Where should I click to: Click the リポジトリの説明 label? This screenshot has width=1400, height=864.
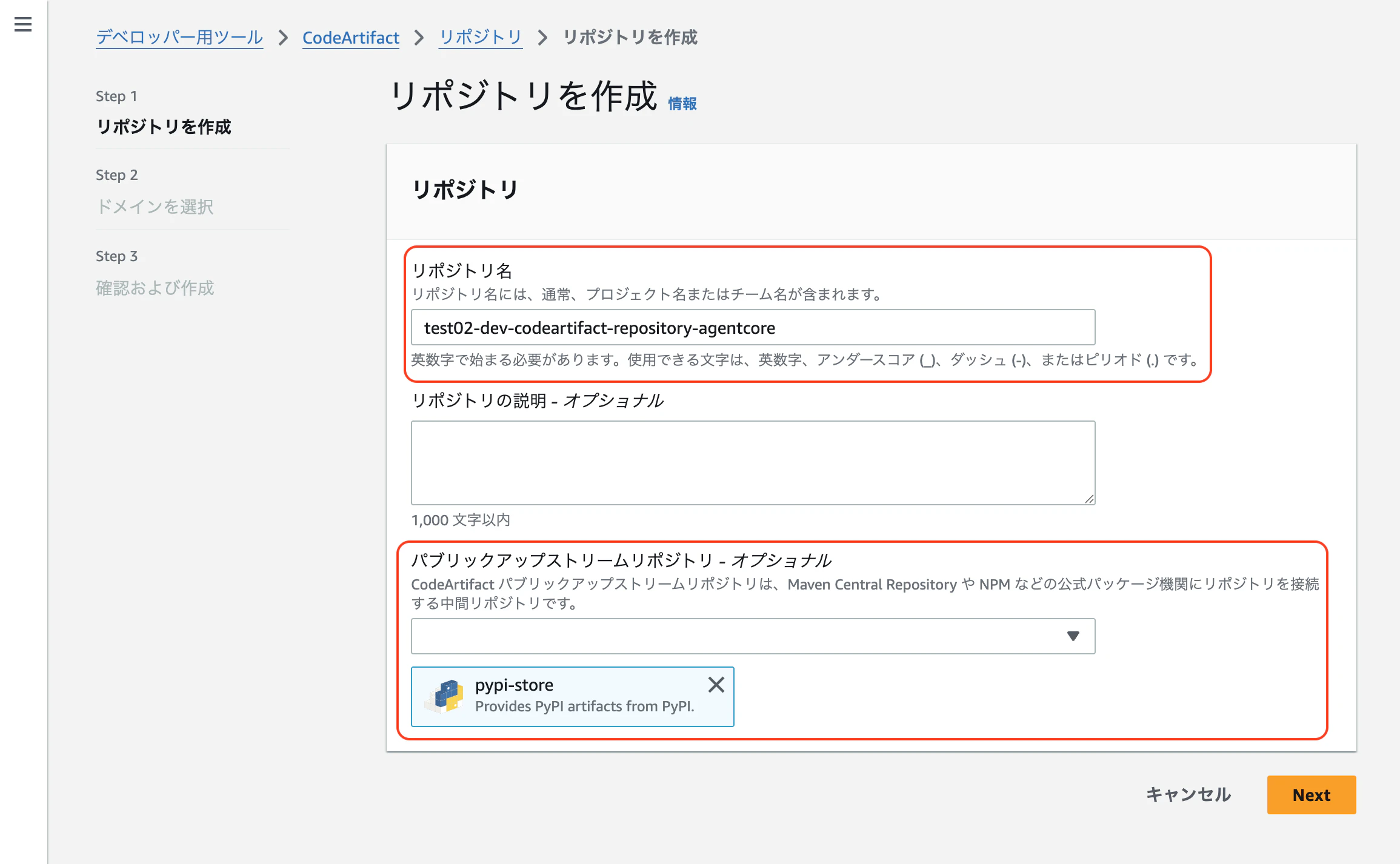point(538,400)
